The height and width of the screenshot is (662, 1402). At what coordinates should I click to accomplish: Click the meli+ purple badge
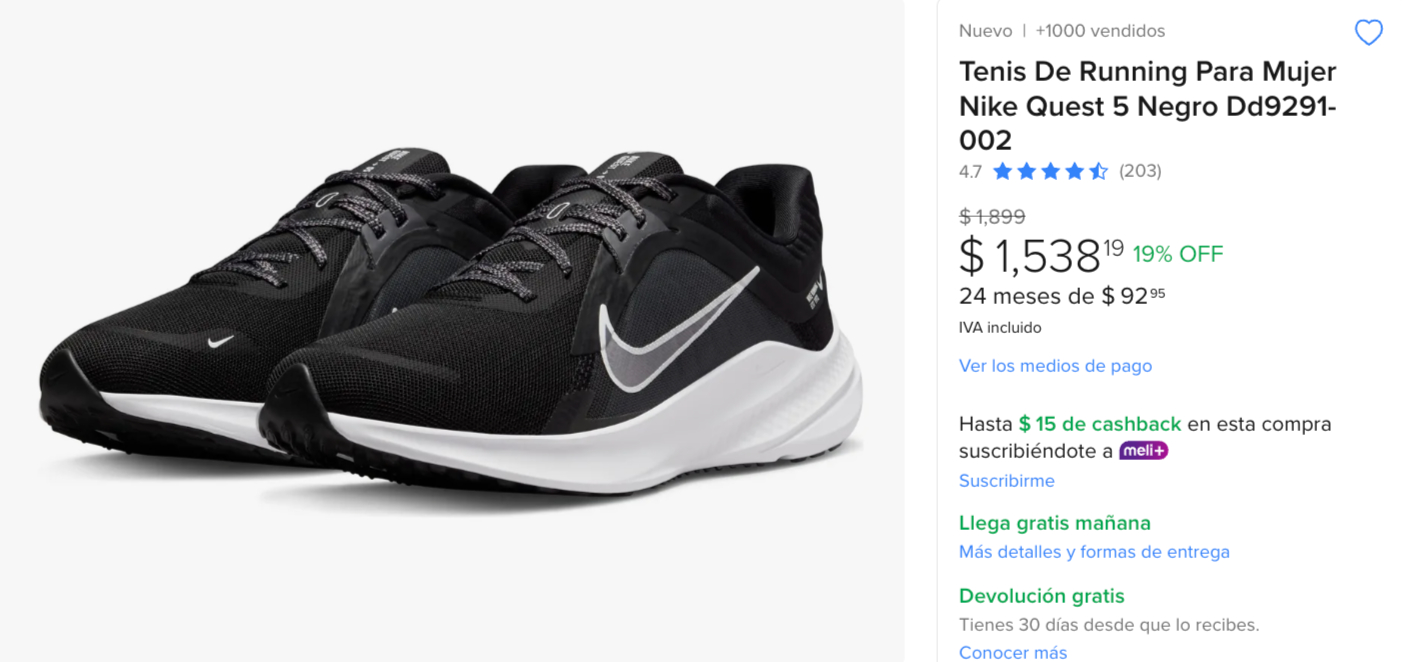tap(1143, 451)
